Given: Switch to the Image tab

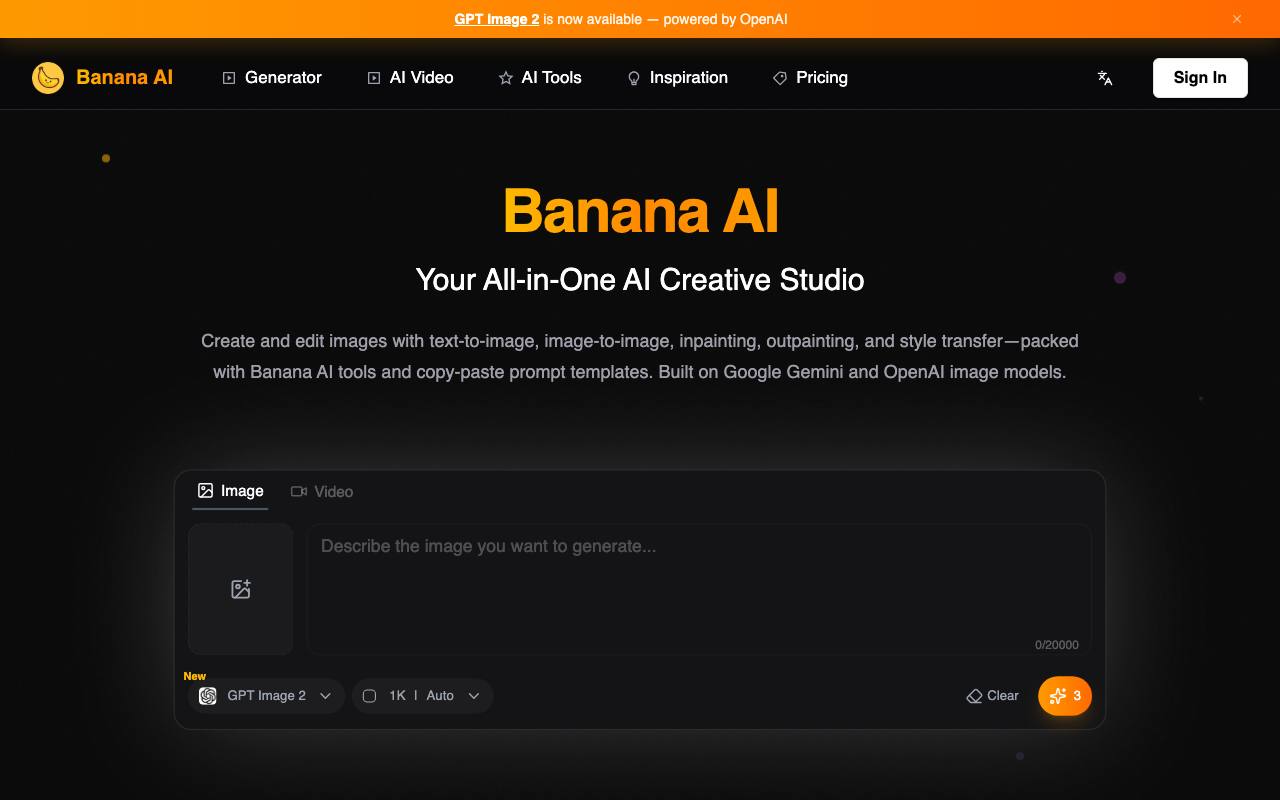Looking at the screenshot, I should [230, 491].
